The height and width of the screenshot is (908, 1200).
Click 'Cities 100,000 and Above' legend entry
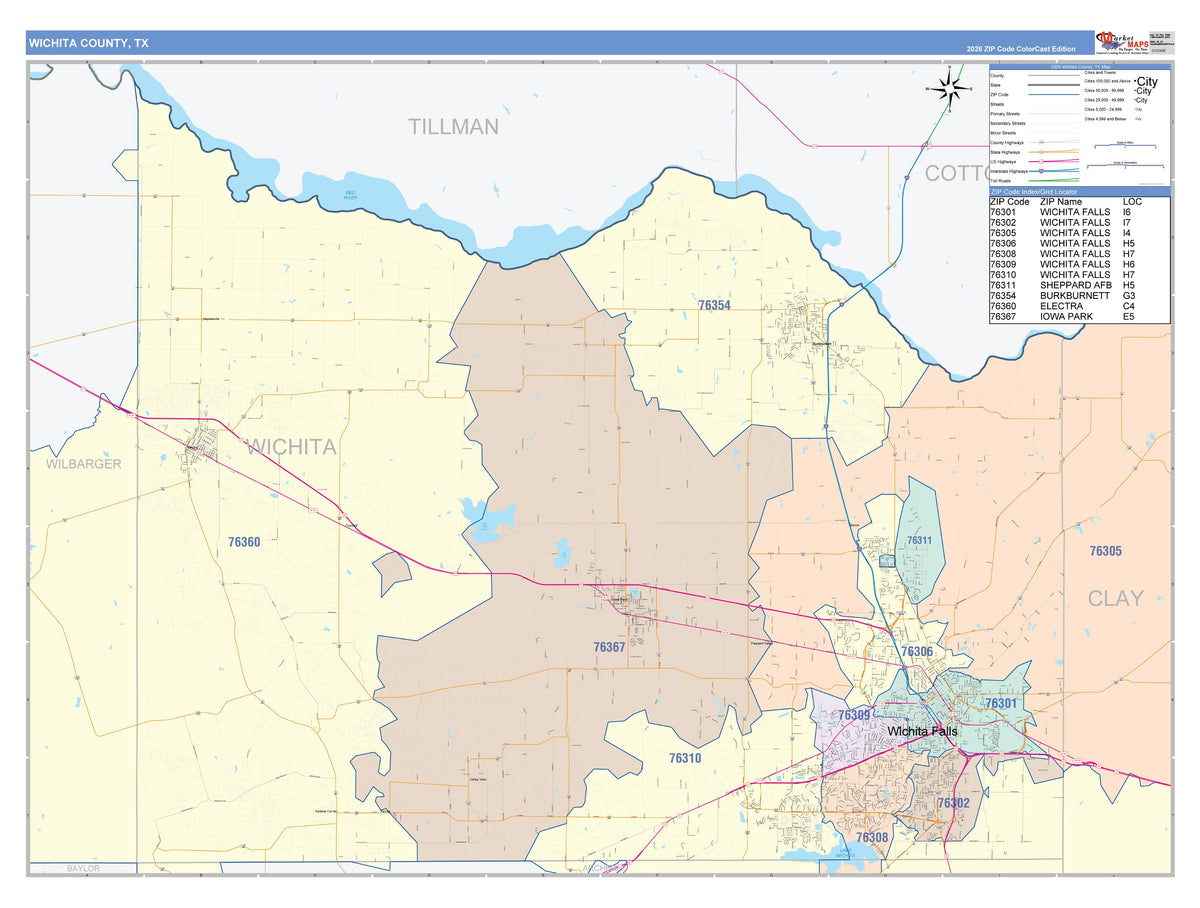coord(1121,81)
